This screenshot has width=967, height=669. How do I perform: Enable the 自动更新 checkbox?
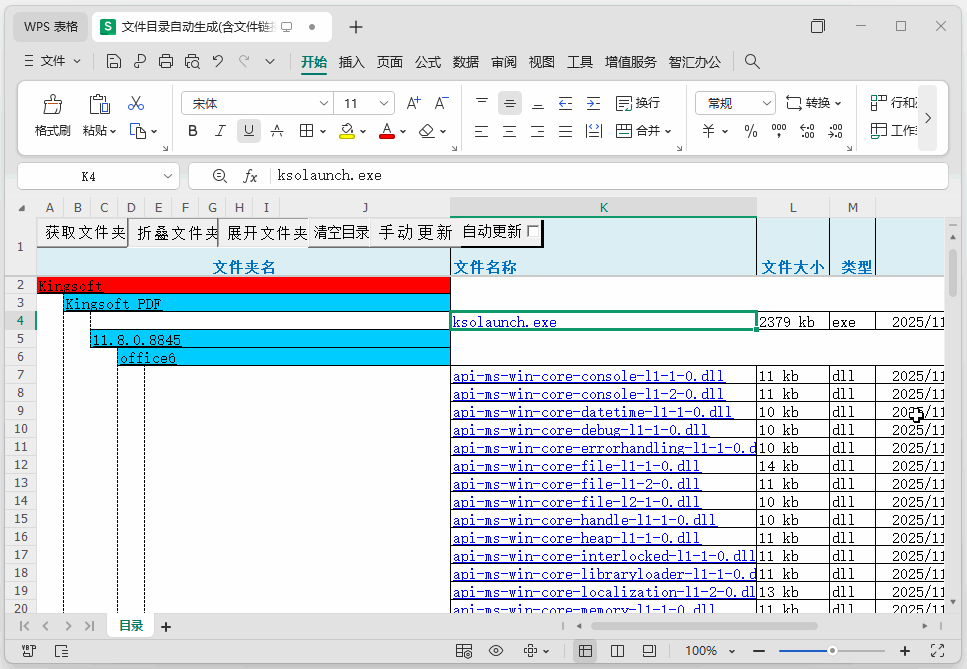[x=533, y=231]
